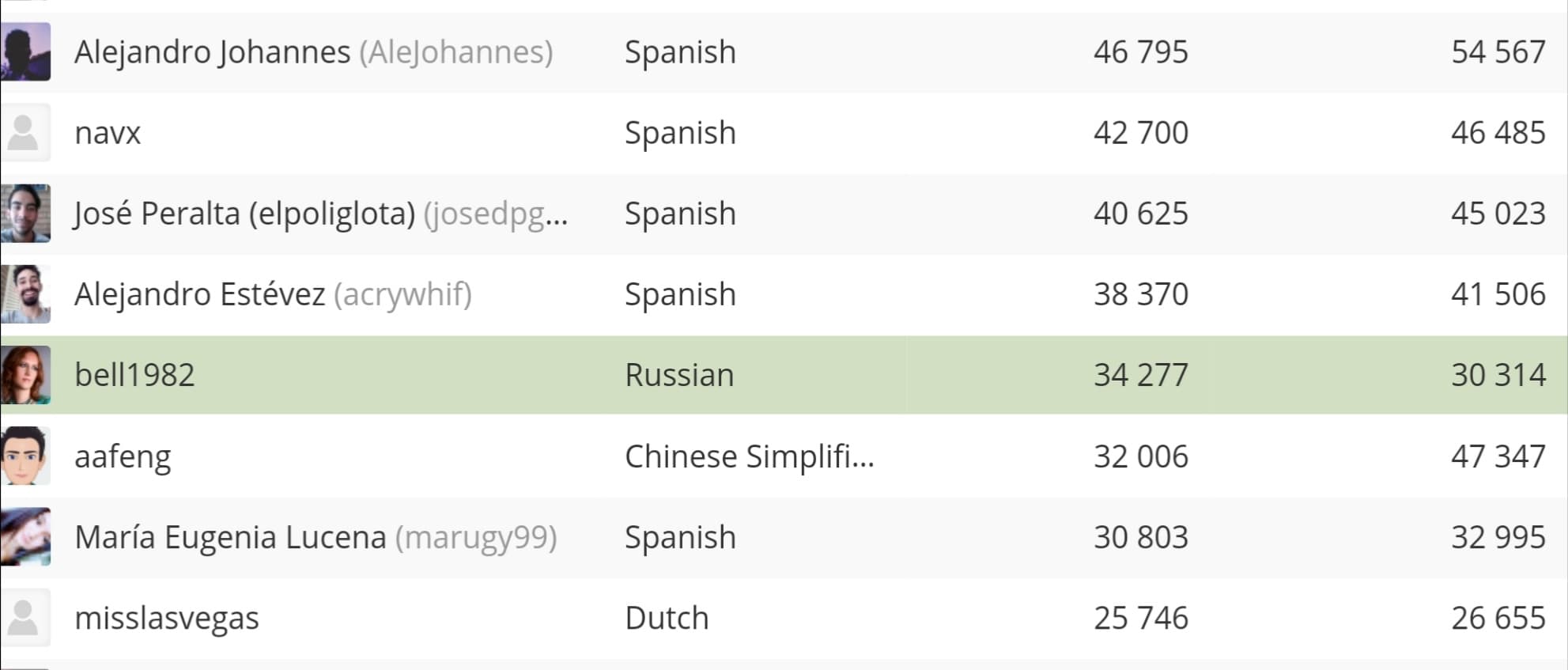Select the Russian language cell
The width and height of the screenshot is (1568, 670).
click(679, 375)
